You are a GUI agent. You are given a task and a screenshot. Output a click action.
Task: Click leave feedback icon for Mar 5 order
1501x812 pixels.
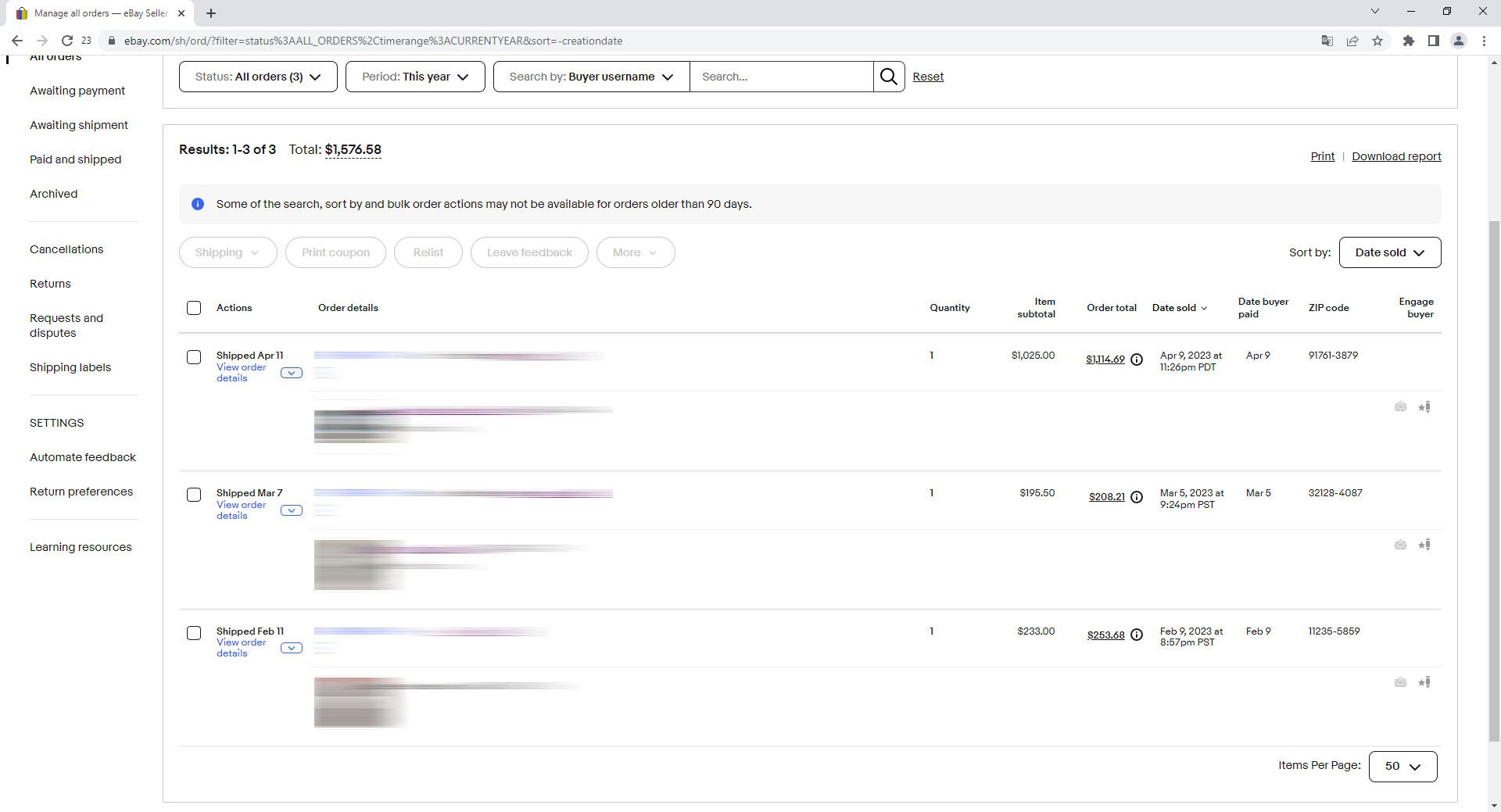click(x=1424, y=545)
